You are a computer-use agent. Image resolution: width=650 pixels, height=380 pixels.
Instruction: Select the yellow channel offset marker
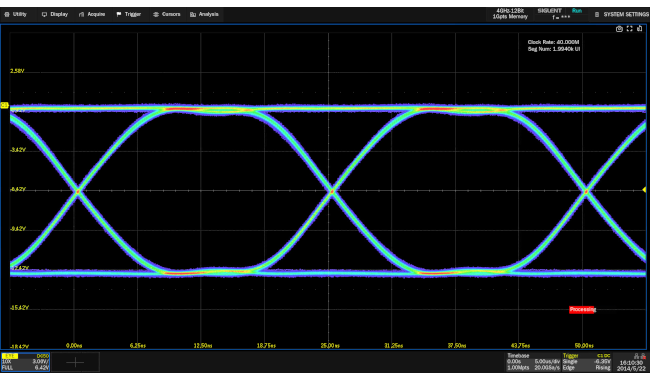click(x=5, y=105)
